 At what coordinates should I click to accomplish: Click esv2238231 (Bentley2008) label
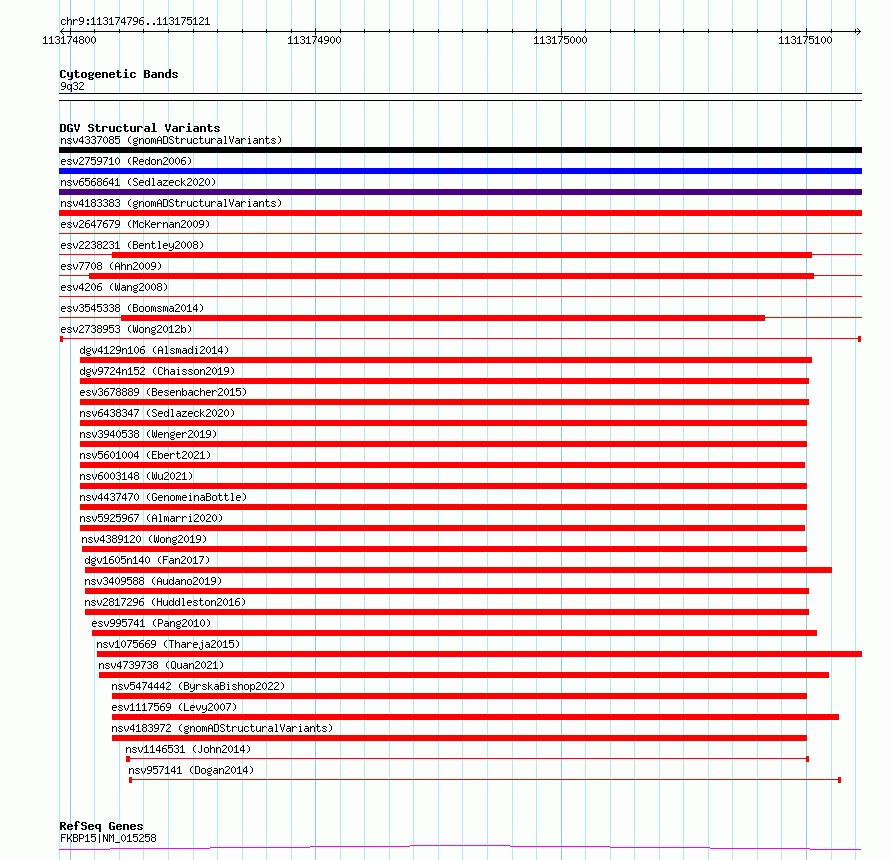(x=132, y=245)
